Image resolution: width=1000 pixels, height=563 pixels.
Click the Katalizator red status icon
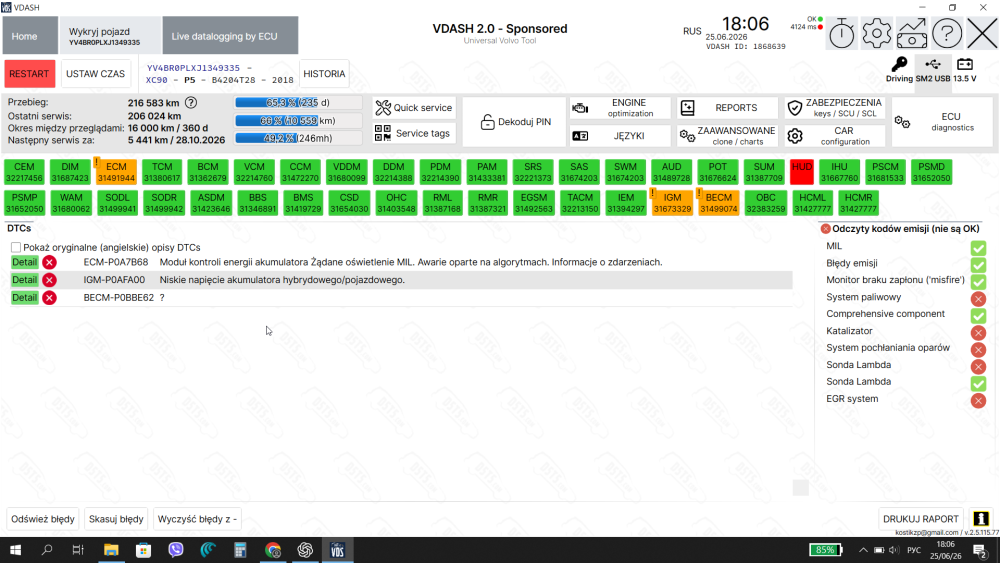pyautogui.click(x=978, y=332)
